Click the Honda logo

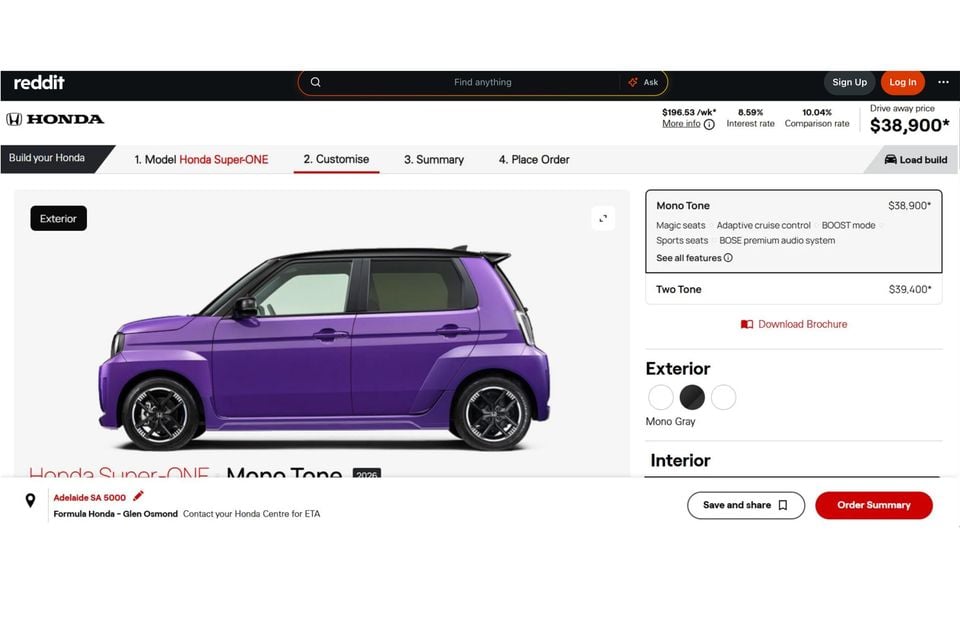[55, 119]
